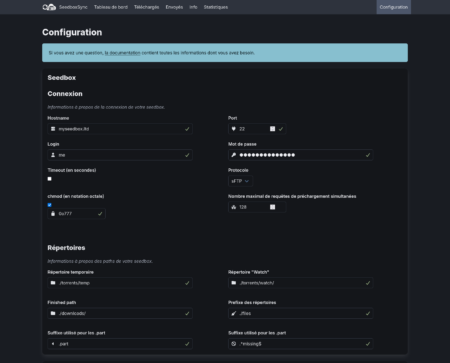Click the user icon in Login field
The height and width of the screenshot is (363, 450).
(x=53, y=155)
